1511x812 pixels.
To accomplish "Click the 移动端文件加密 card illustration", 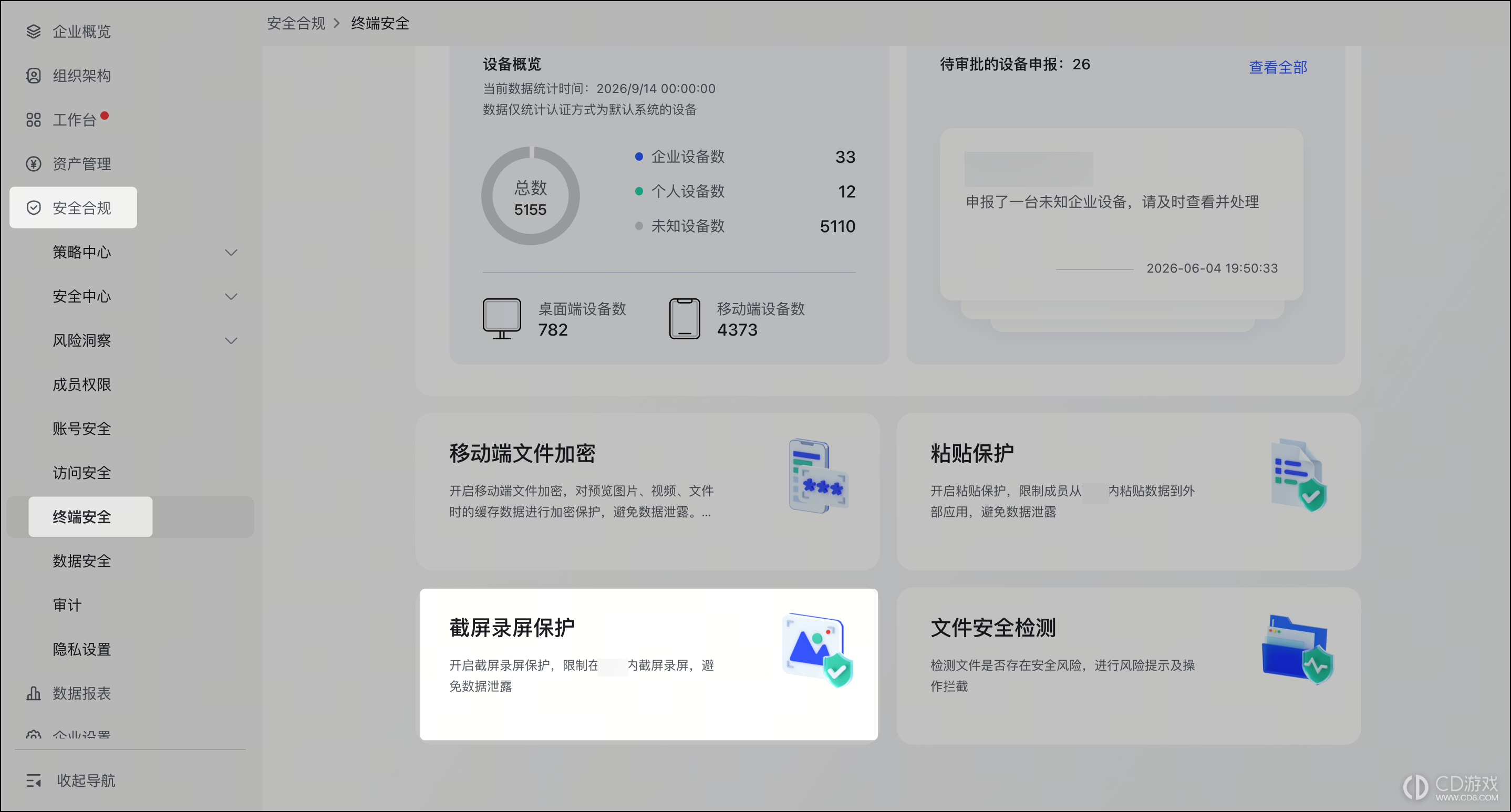I will click(818, 476).
